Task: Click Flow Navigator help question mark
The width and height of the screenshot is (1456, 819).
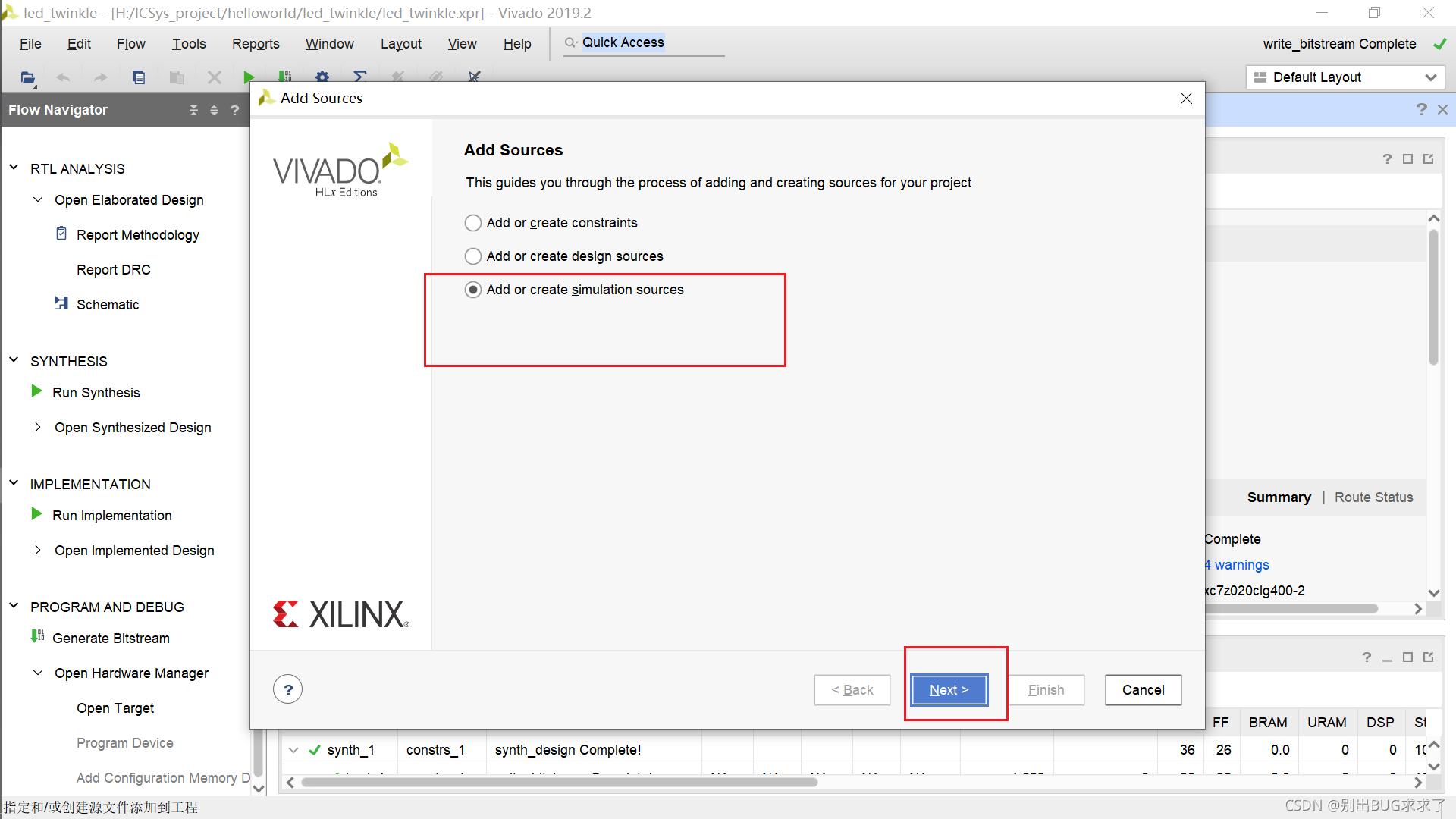Action: 235,111
